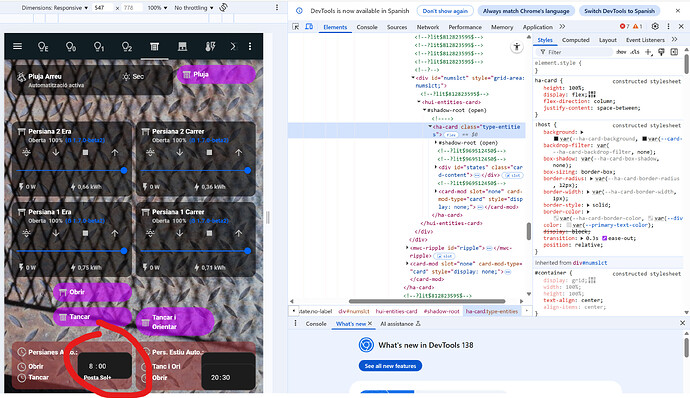Open the Home Assistant hamburger menu
The width and height of the screenshot is (690, 398).
point(18,46)
